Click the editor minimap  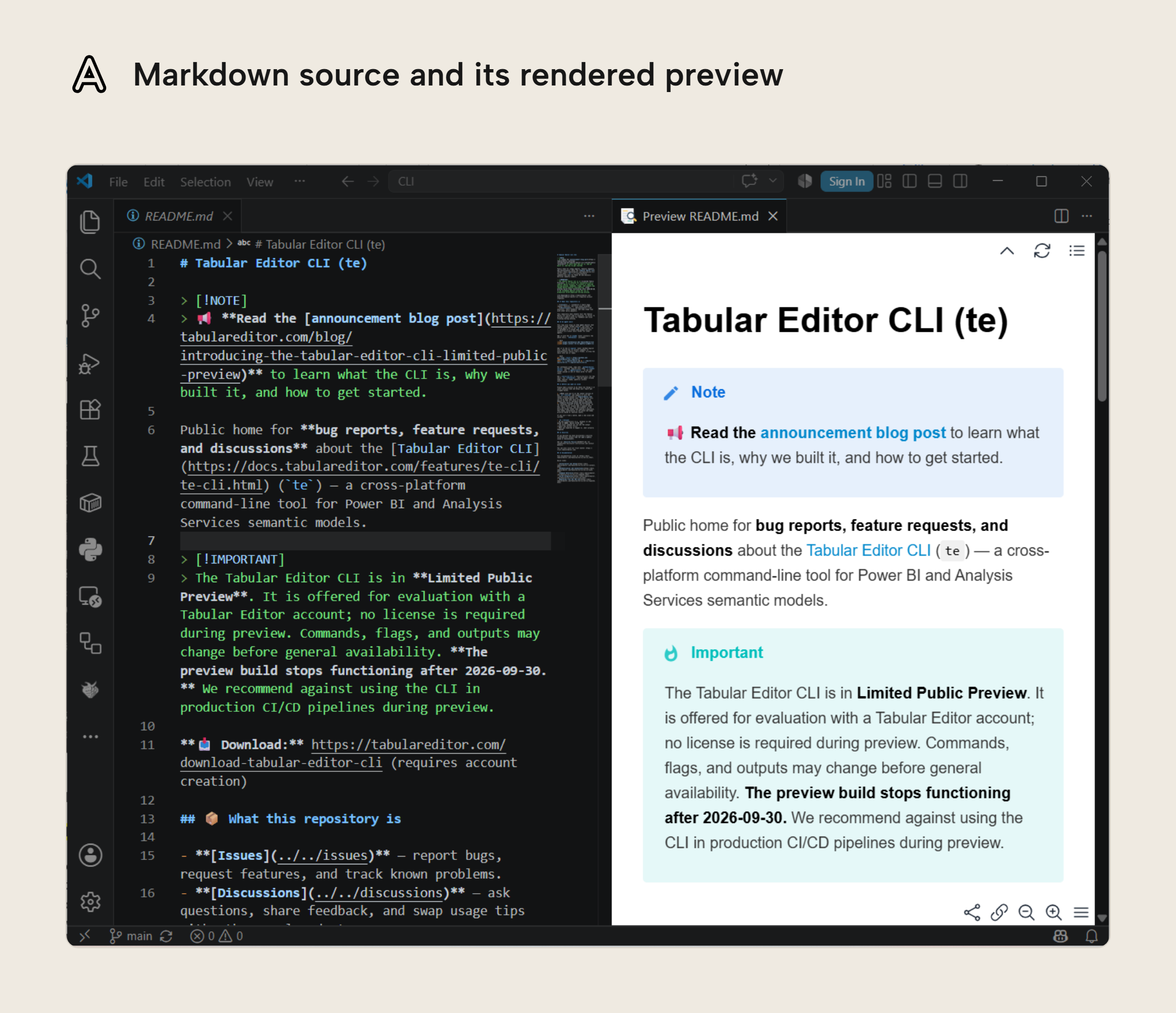pos(576,369)
